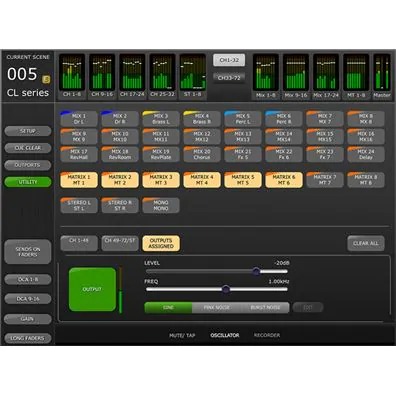The width and height of the screenshot is (396, 396).
Task: Open the MUTE/TAP tab
Action: [182, 335]
